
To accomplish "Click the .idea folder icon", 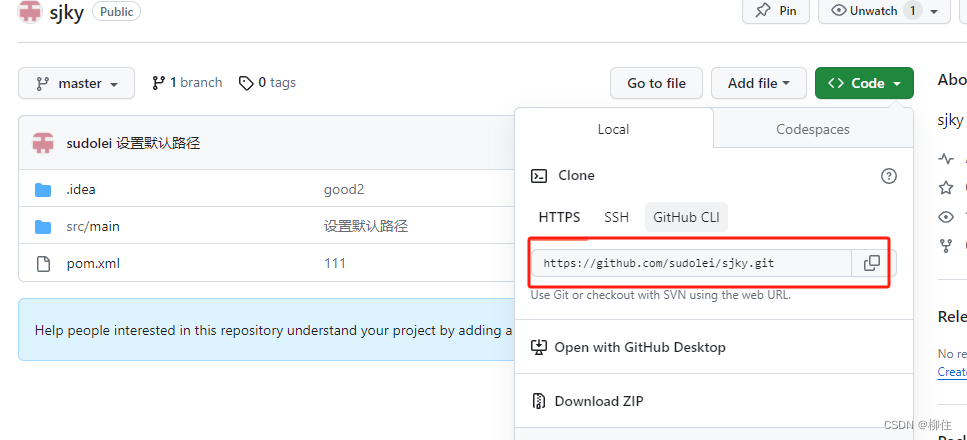I will click(43, 189).
